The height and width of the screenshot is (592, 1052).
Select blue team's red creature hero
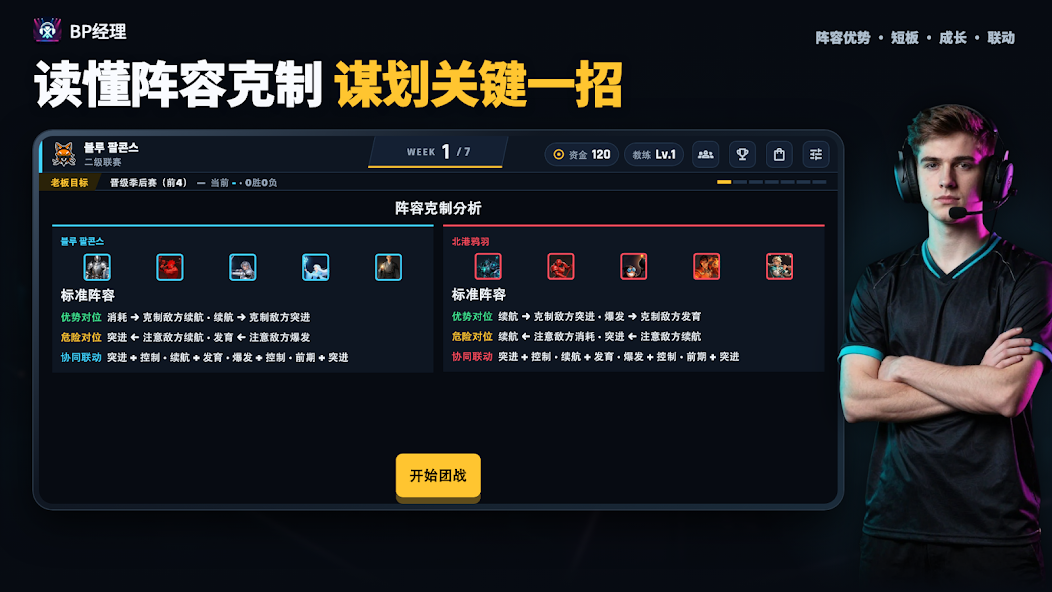tap(170, 267)
